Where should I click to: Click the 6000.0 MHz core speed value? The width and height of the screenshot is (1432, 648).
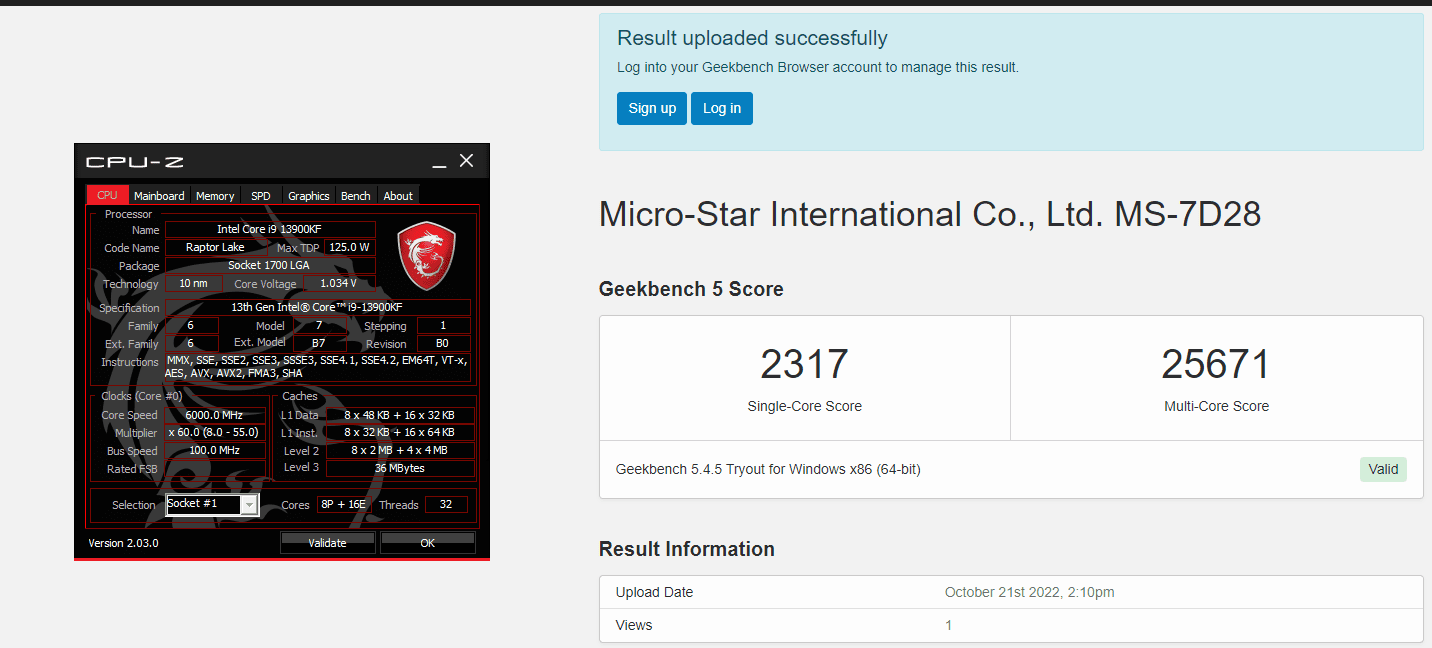[214, 415]
